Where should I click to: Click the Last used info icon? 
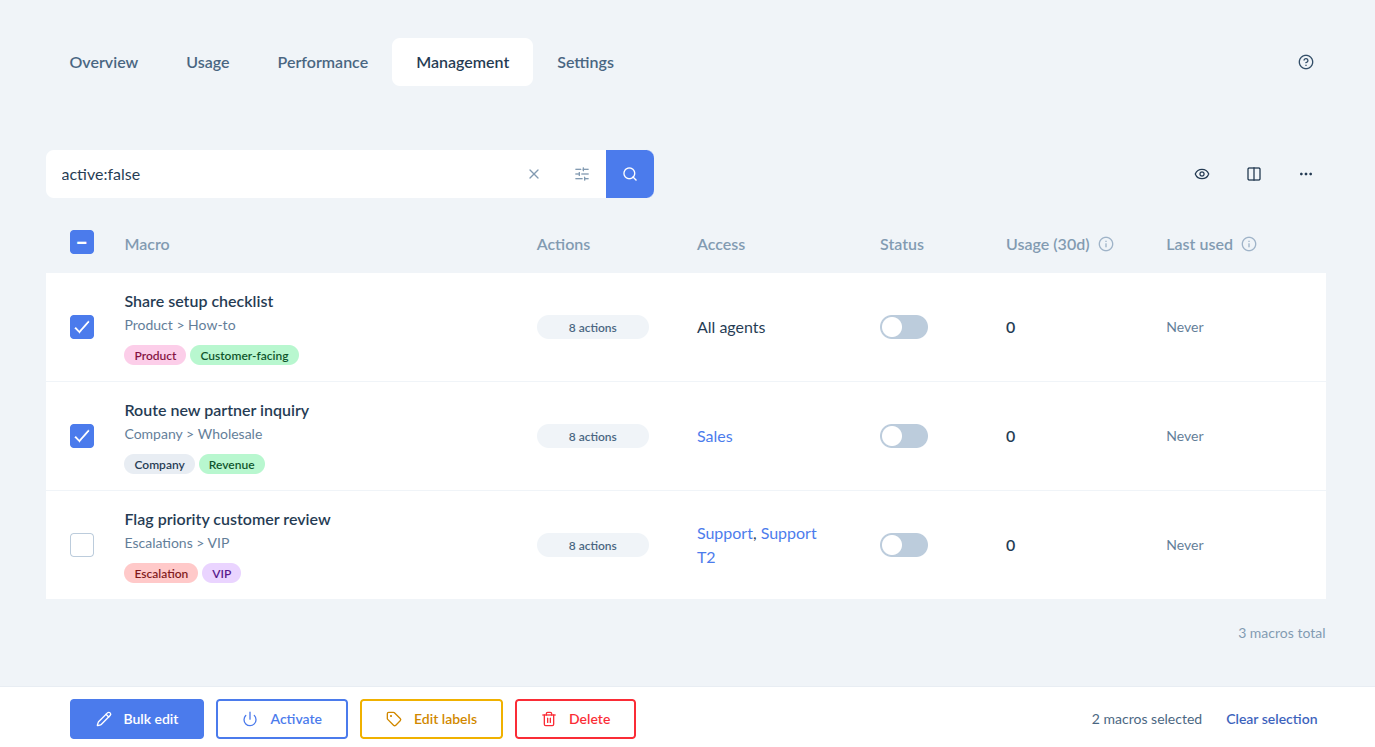click(x=1249, y=244)
